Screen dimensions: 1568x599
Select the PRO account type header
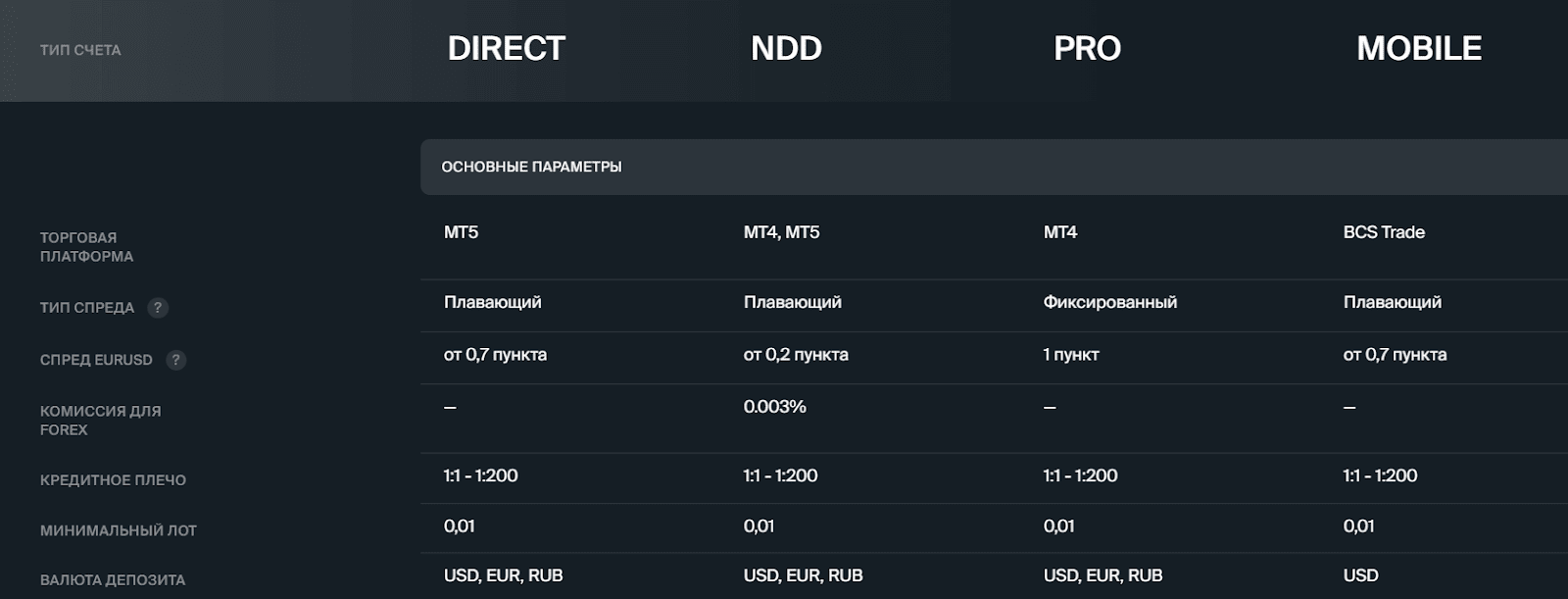(x=1087, y=48)
